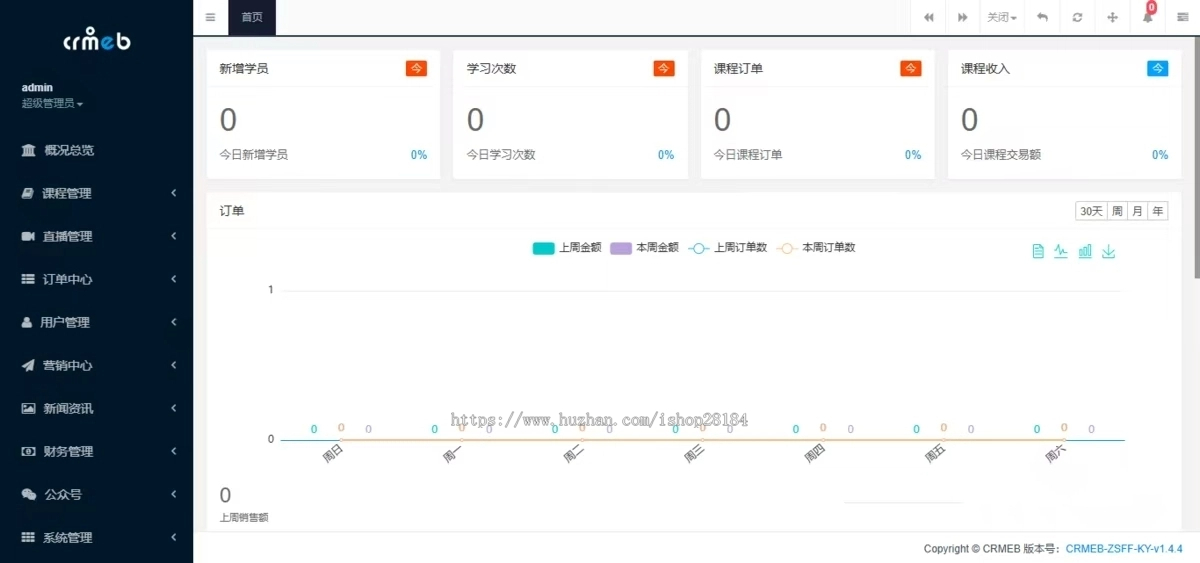
Task: Toggle the sidebar with hamburger icon
Action: (x=210, y=17)
